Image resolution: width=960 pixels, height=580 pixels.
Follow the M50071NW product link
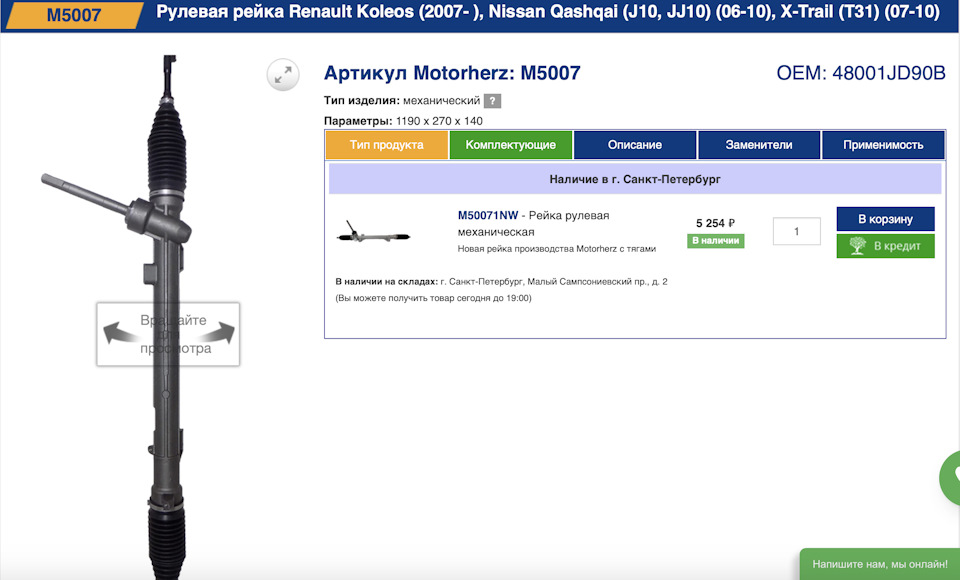(488, 216)
